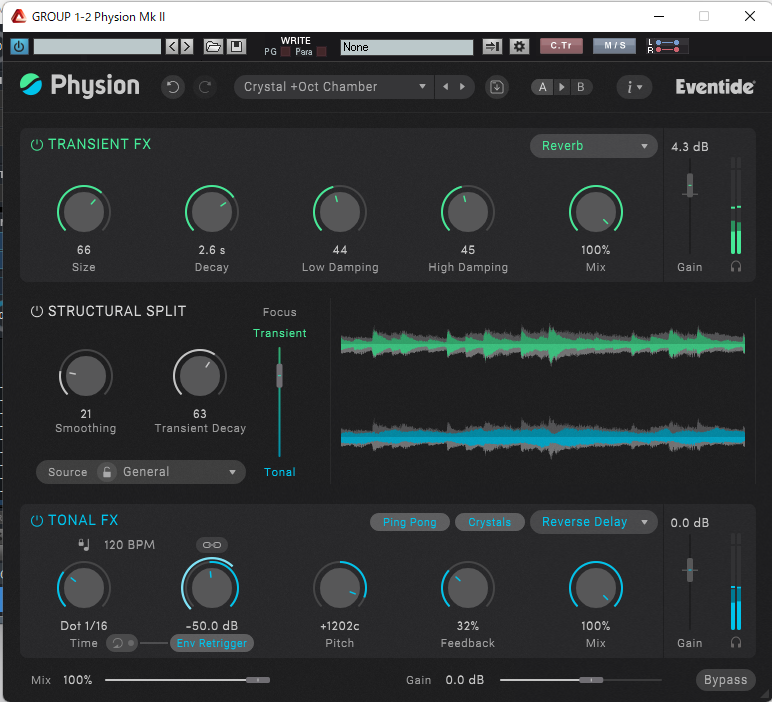Click the Physion logo icon
The image size is (772, 702).
click(x=31, y=85)
